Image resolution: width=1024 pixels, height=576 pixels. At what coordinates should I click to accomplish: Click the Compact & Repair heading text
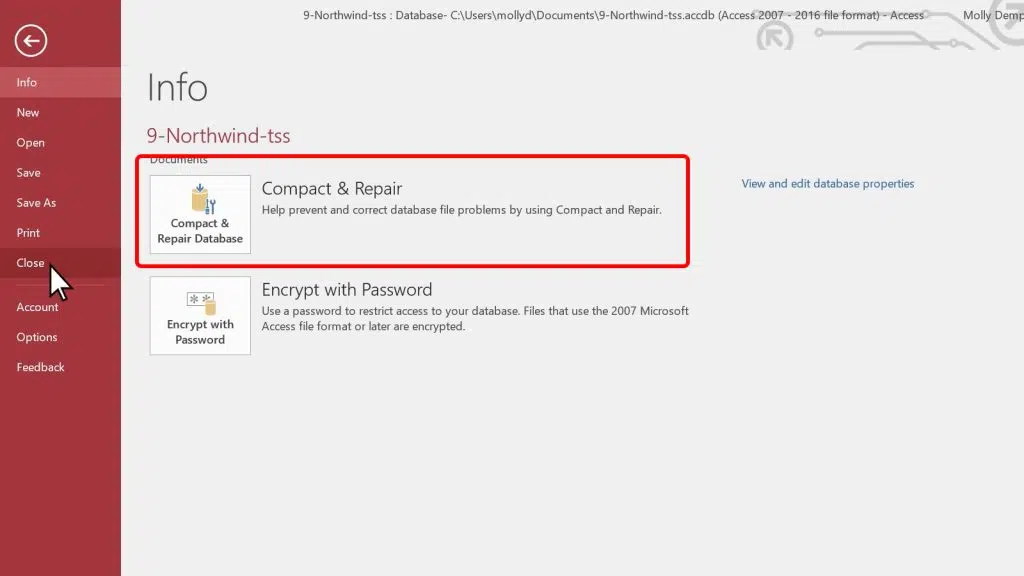pyautogui.click(x=331, y=188)
